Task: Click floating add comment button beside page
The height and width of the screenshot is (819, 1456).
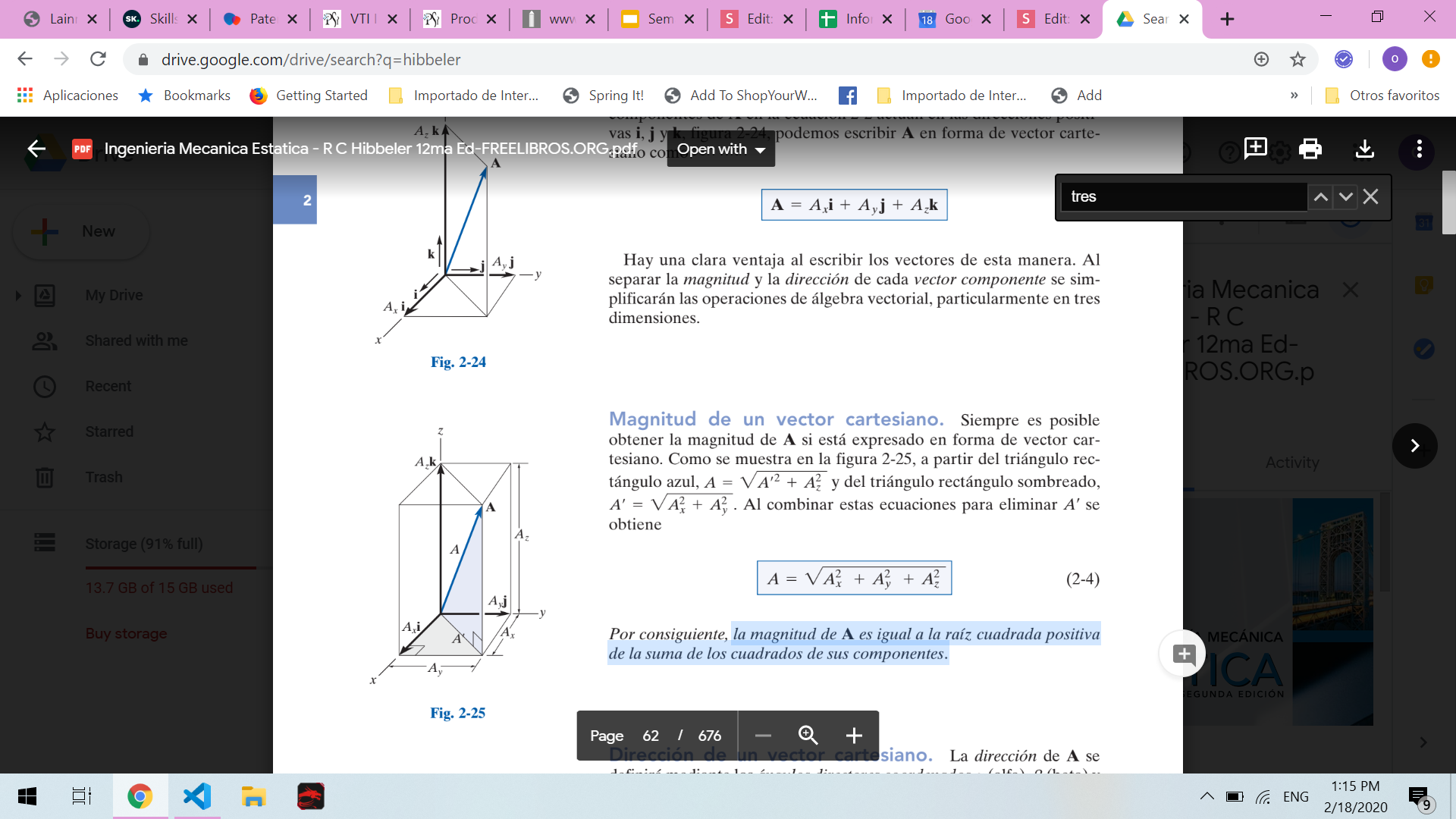Action: [x=1183, y=654]
